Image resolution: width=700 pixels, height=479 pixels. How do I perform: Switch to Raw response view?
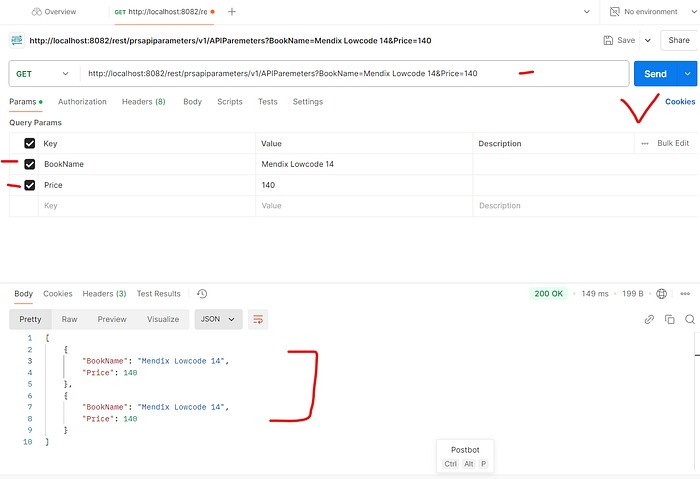[69, 319]
